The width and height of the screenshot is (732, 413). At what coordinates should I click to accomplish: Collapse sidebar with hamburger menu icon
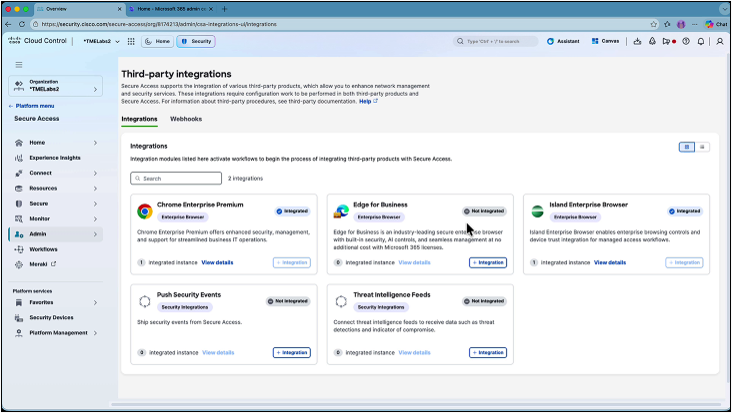(19, 65)
